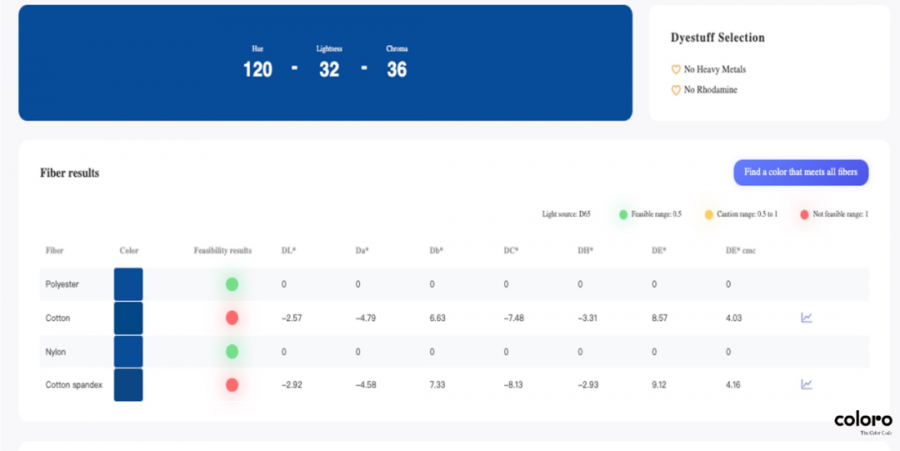The image size is (900, 451).
Task: Select the Cotton color swatch
Action: click(129, 318)
